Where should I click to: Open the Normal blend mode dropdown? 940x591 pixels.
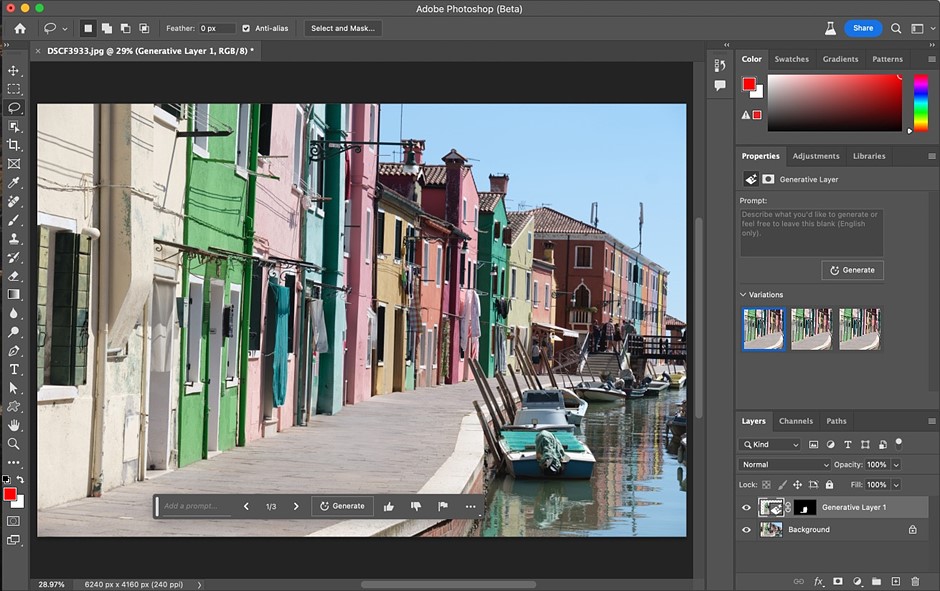point(783,464)
